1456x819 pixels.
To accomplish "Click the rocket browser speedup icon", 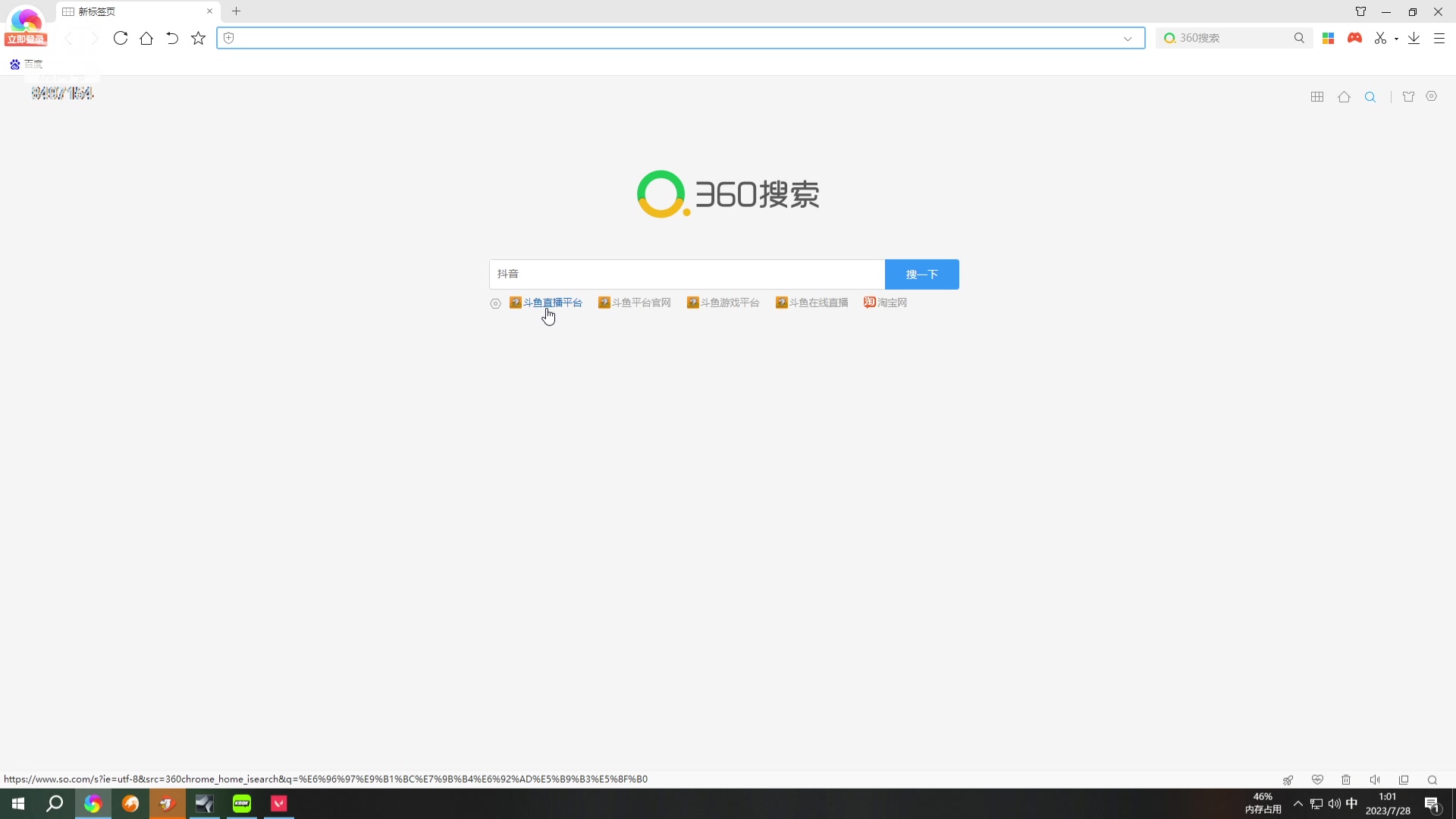I will (1289, 780).
